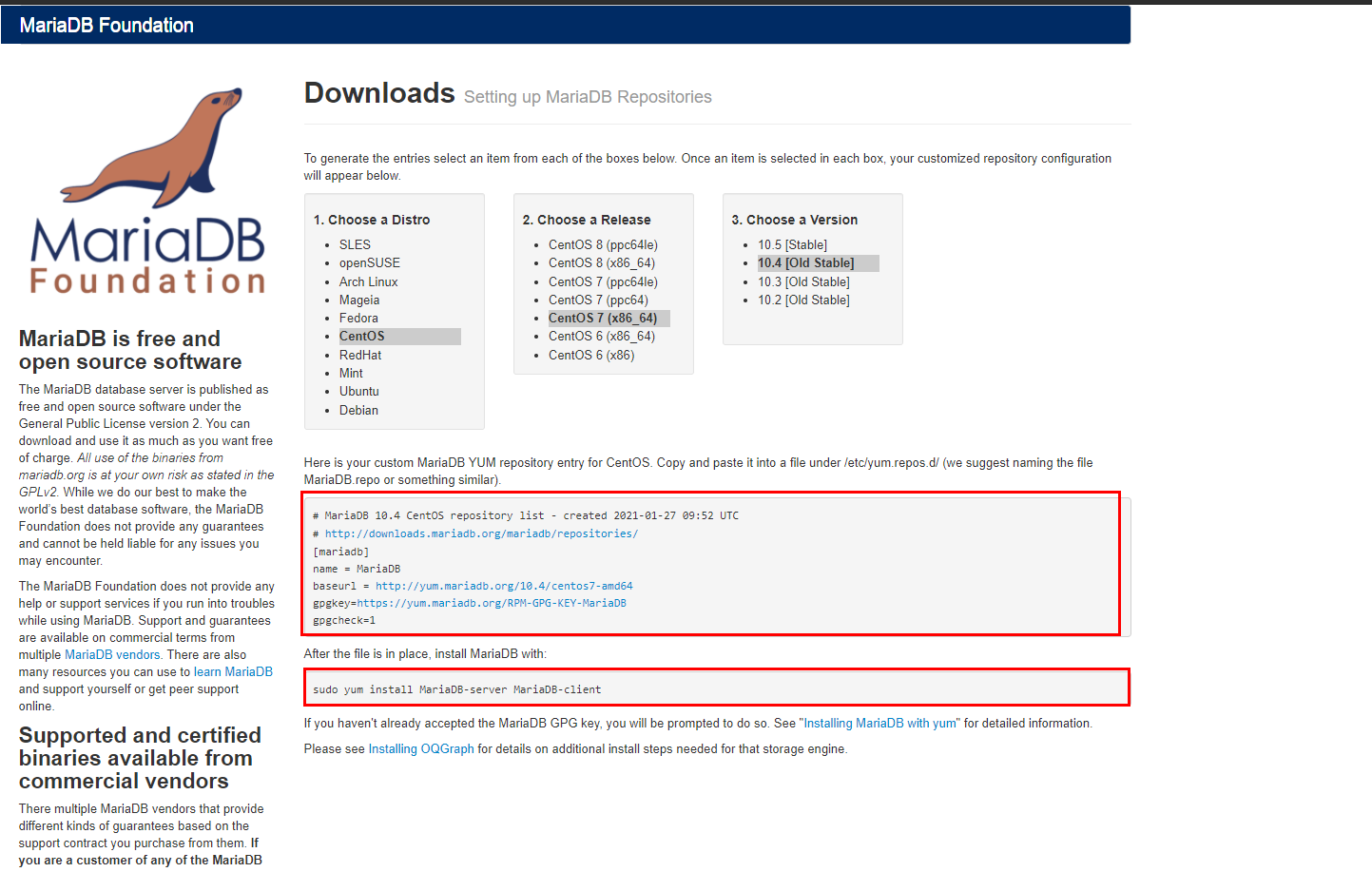Choose CentOS 8 (x86_64) release
Viewport: 1372px width, 872px height.
pos(602,262)
